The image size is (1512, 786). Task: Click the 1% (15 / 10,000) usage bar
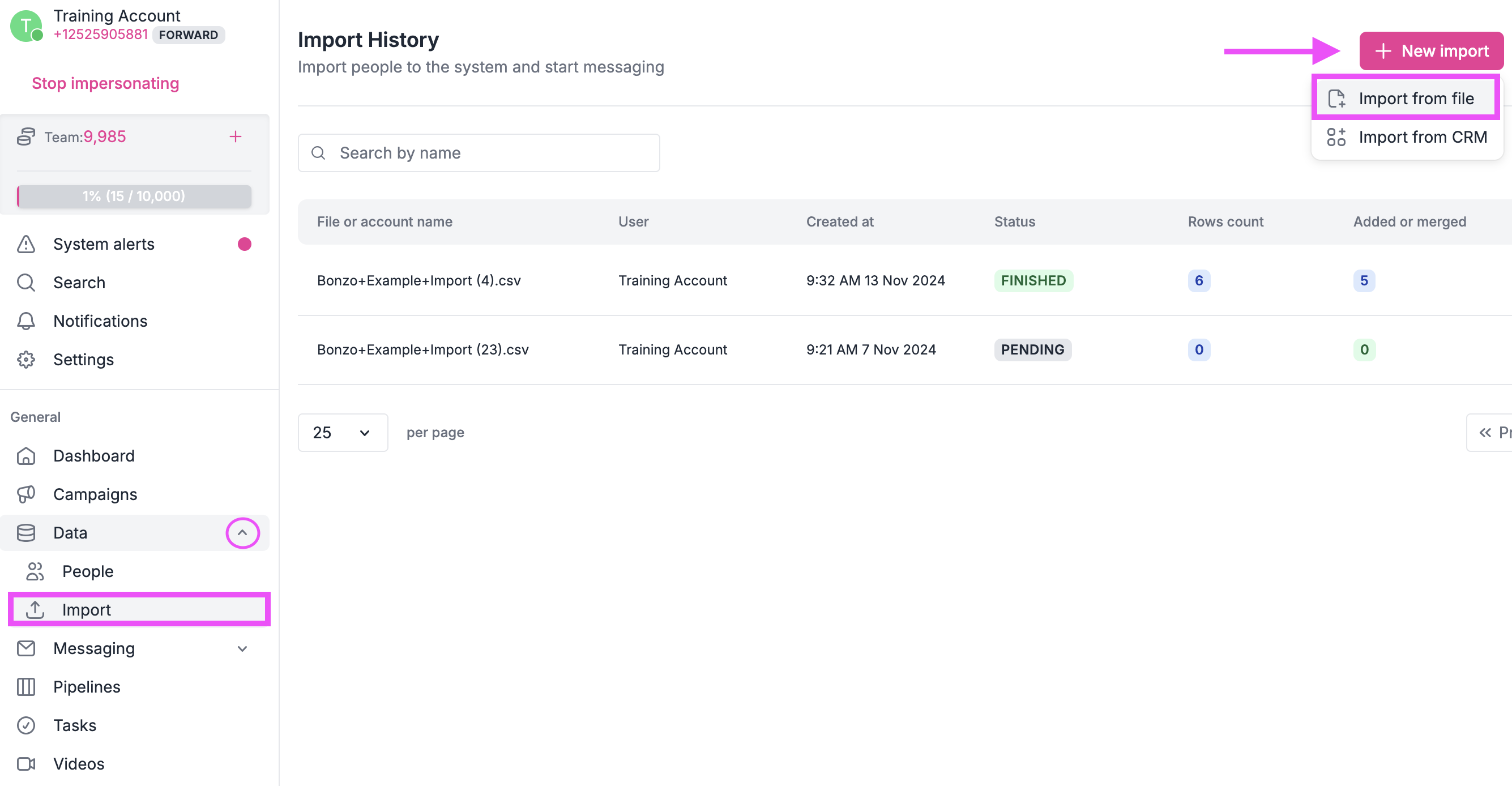(134, 196)
